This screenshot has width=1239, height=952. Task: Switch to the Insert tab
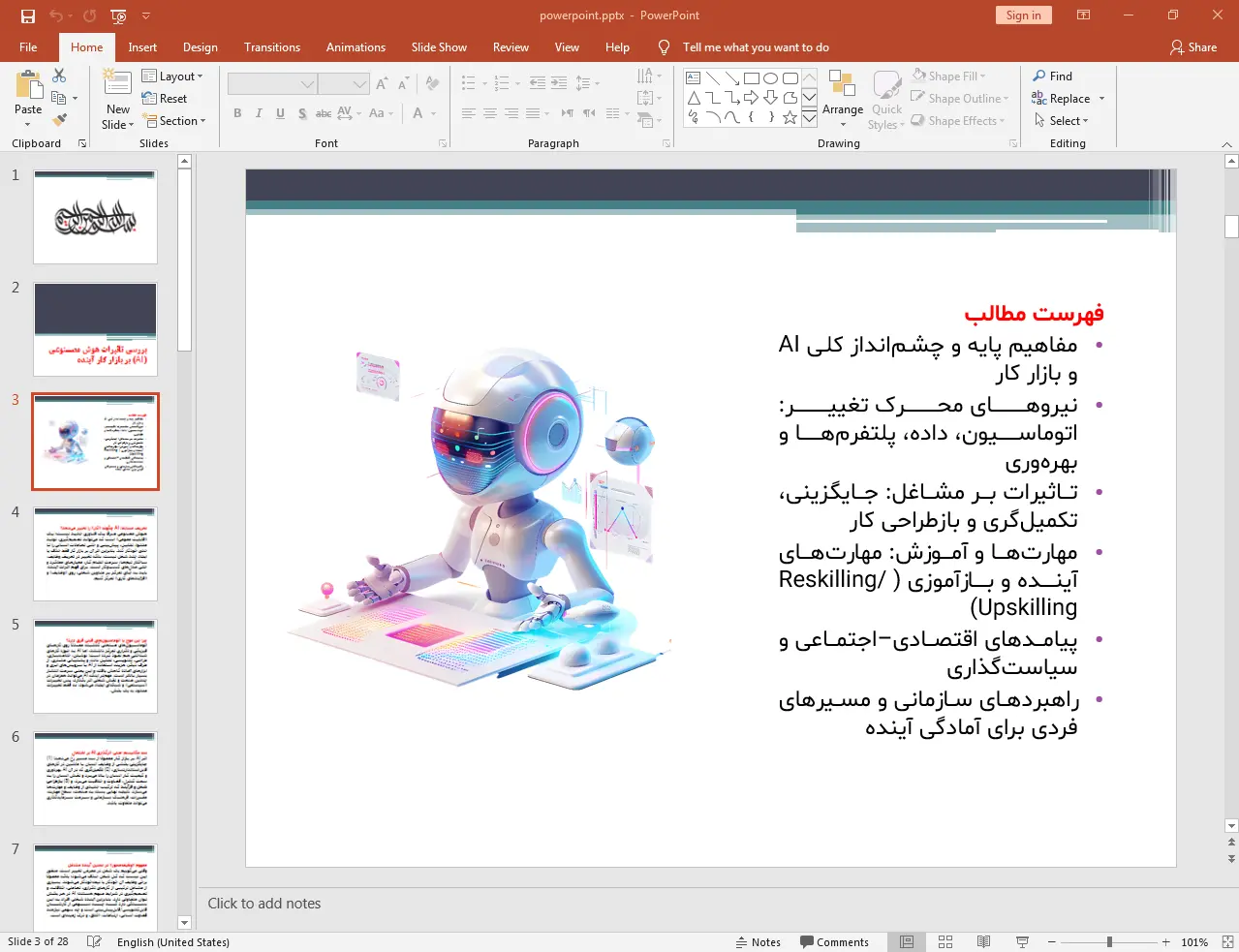click(142, 46)
